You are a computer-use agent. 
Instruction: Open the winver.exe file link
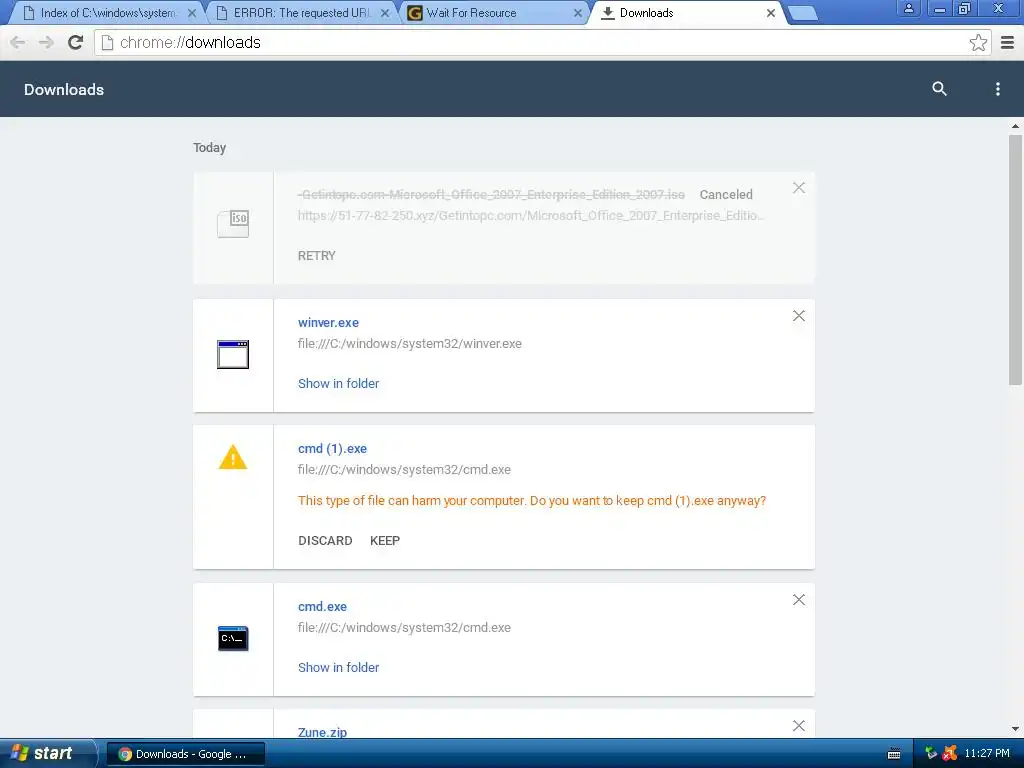[x=328, y=323]
